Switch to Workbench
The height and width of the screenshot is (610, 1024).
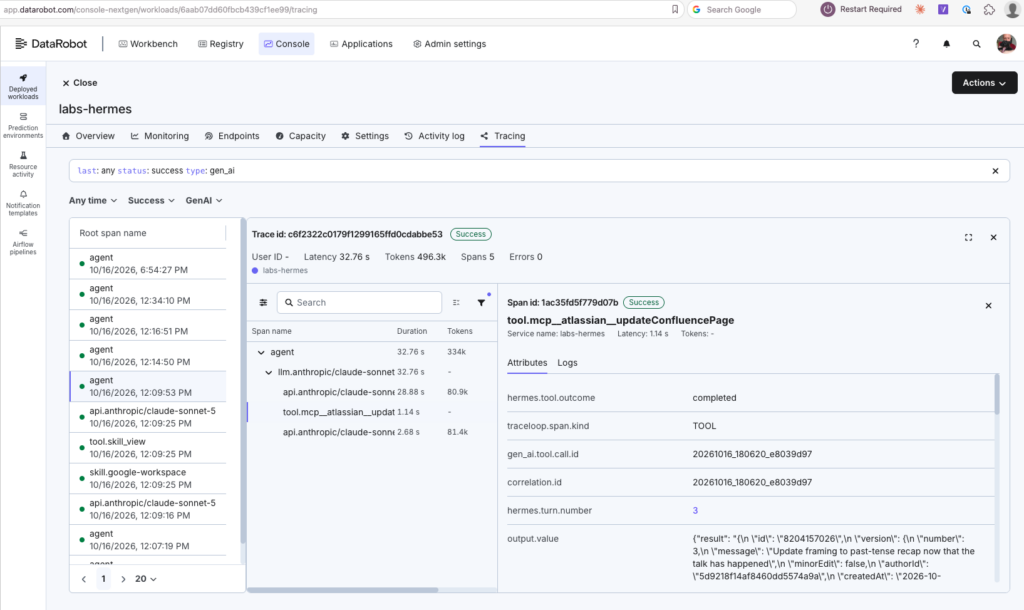(x=148, y=44)
